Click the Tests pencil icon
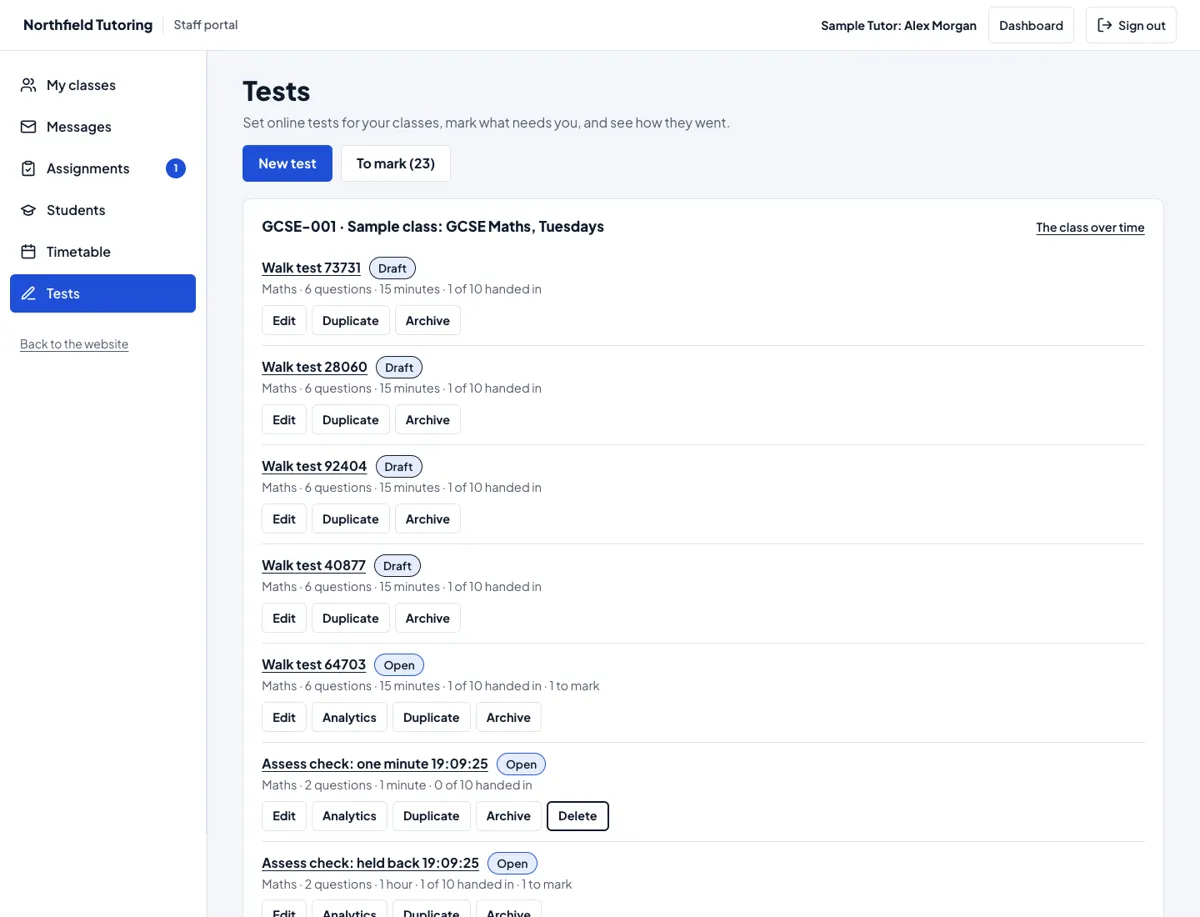 pyautogui.click(x=28, y=294)
